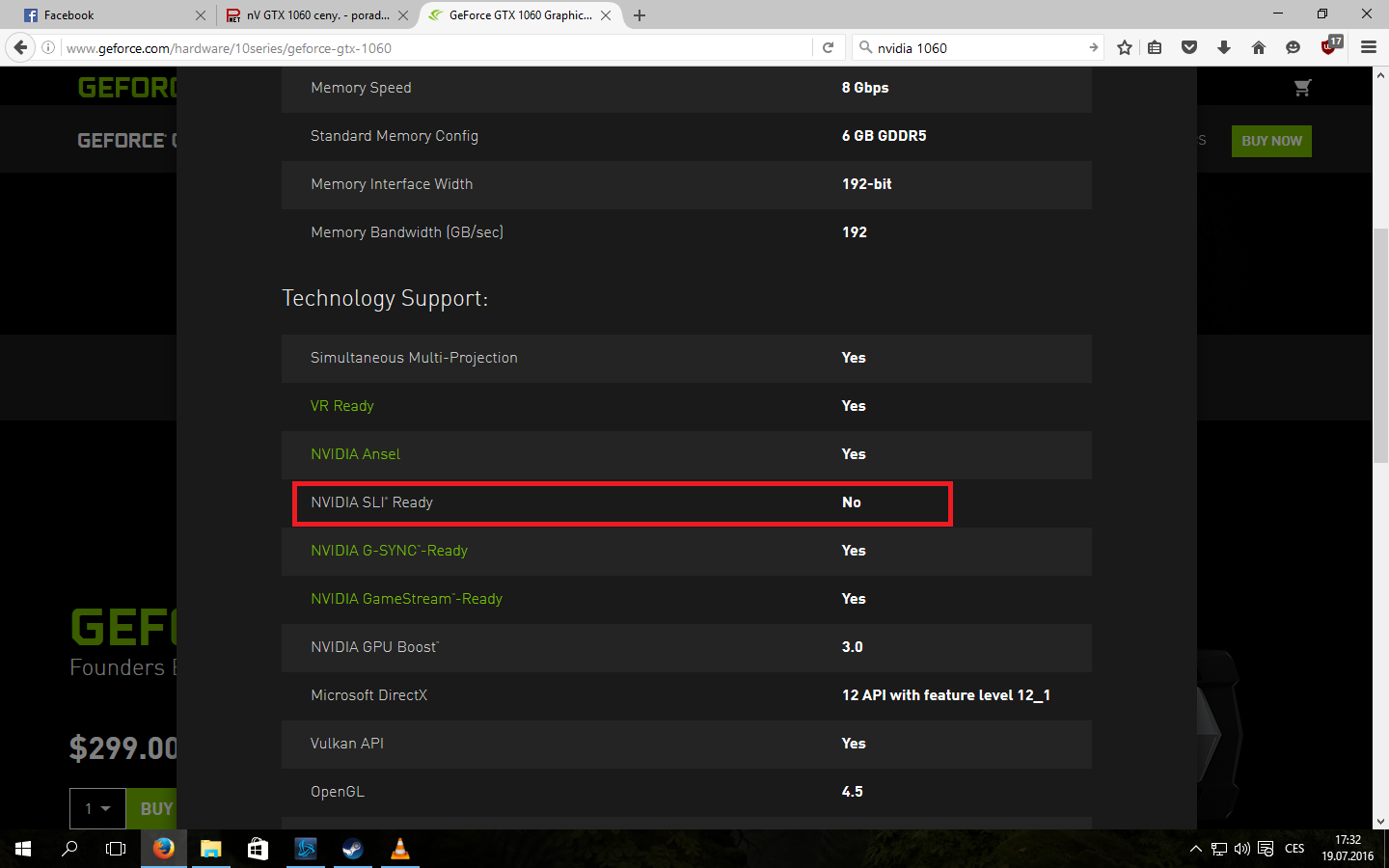Open the Firefox Hello chat icon
This screenshot has width=1389, height=868.
[1294, 47]
